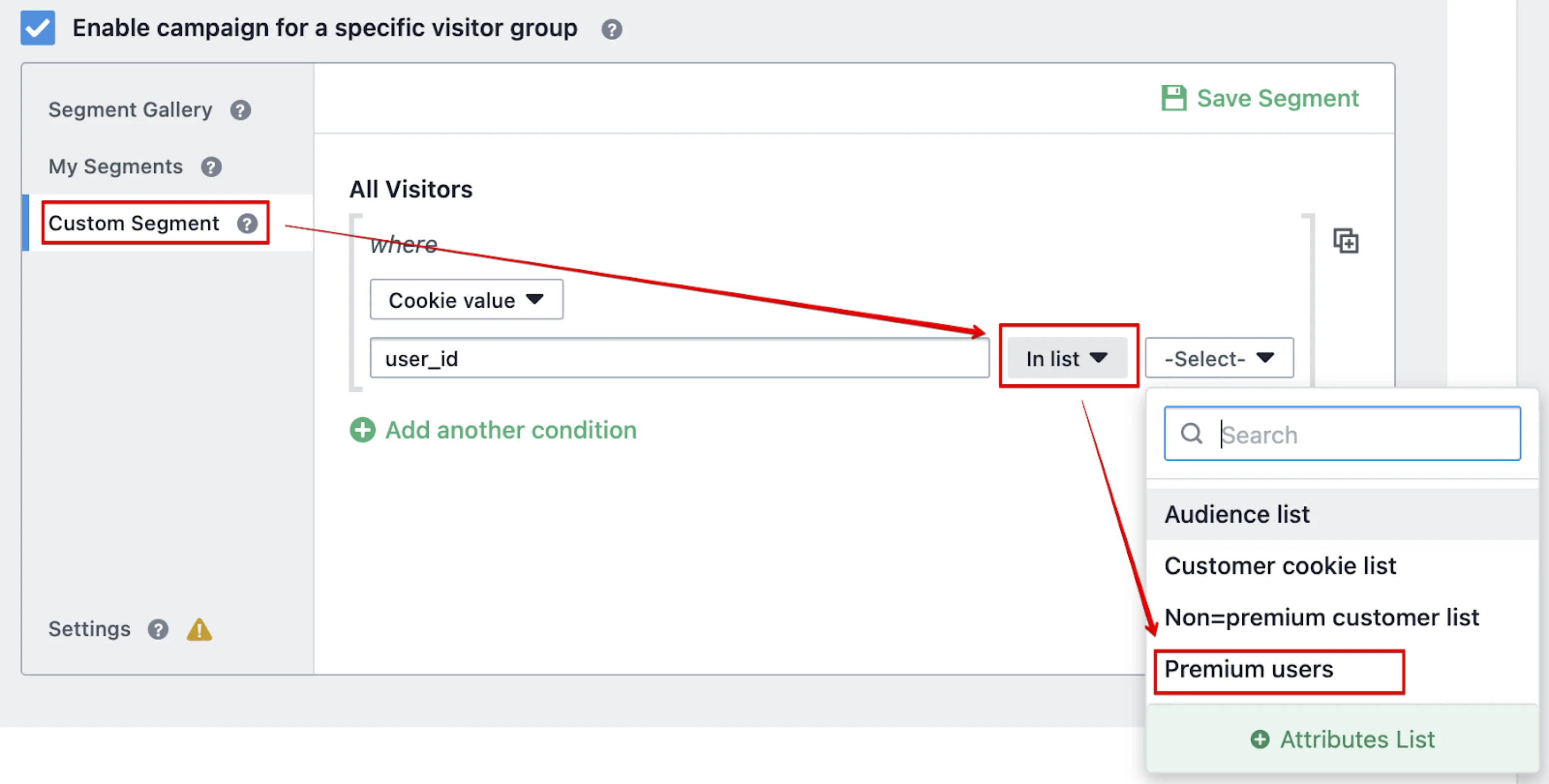
Task: Open the Cookie value dropdown
Action: pyautogui.click(x=466, y=300)
